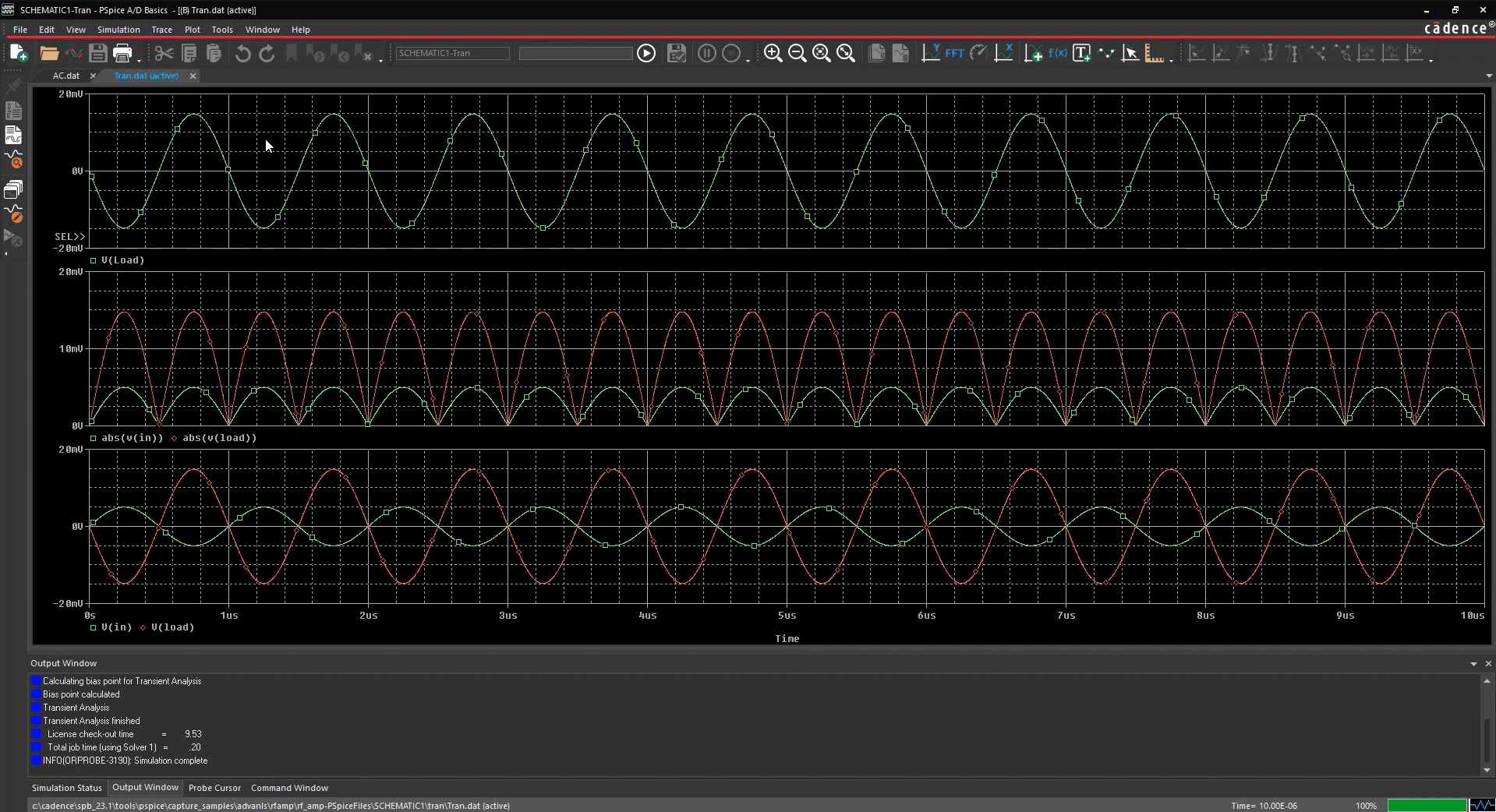Toggle the FFT (Fourier) button
1496x812 pixels.
[x=954, y=53]
